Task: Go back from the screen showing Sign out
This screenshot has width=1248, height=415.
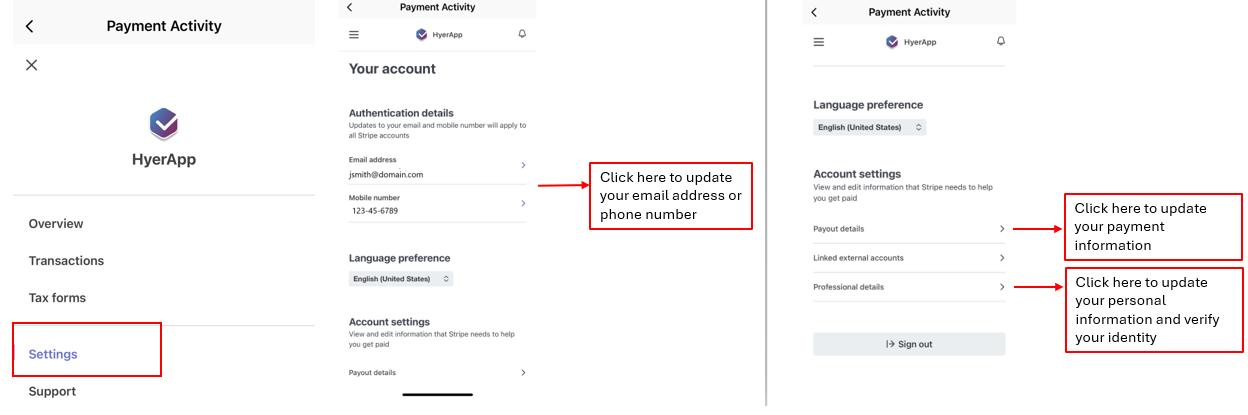Action: [814, 12]
